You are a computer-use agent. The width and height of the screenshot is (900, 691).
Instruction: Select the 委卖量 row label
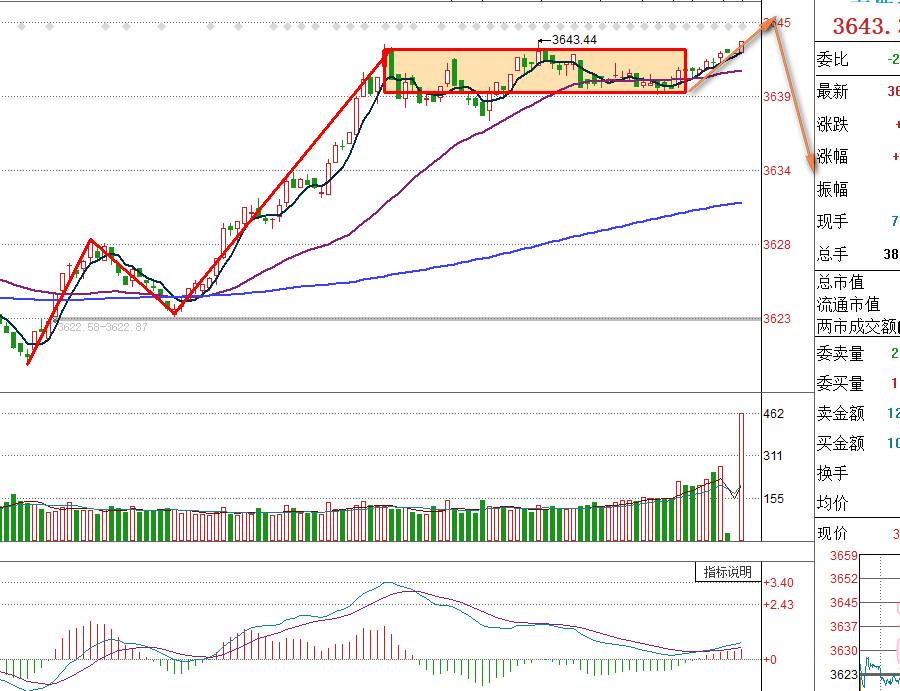click(x=840, y=354)
